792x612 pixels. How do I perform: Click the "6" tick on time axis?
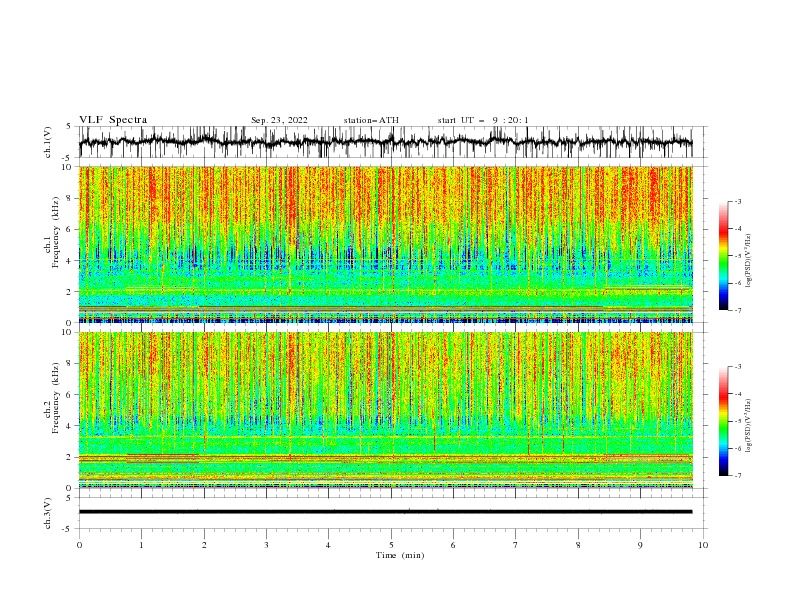point(454,545)
